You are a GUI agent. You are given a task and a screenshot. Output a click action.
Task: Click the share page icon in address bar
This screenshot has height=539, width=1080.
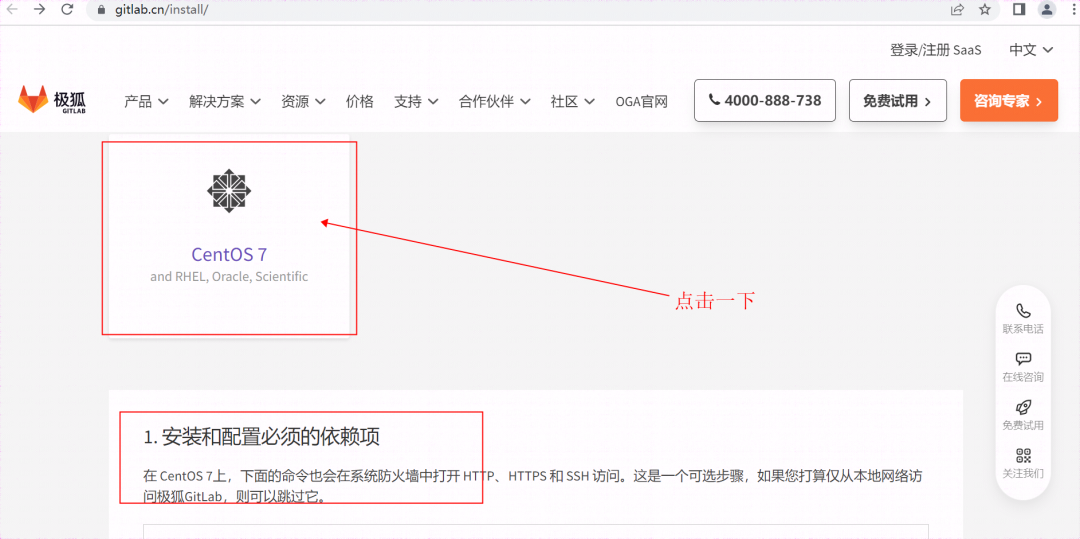click(957, 10)
